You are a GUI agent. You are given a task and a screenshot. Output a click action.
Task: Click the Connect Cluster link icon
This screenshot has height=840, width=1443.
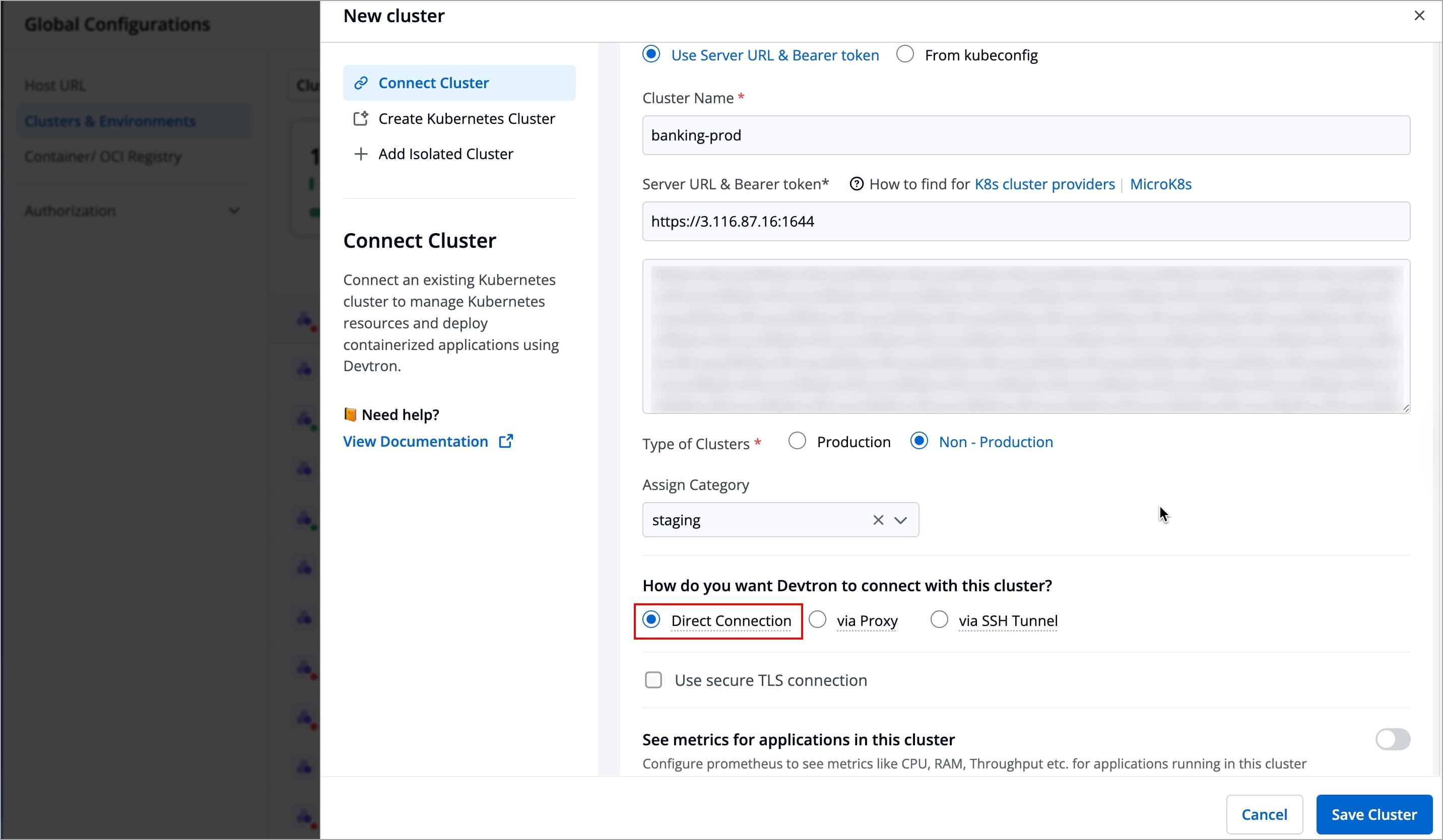361,83
